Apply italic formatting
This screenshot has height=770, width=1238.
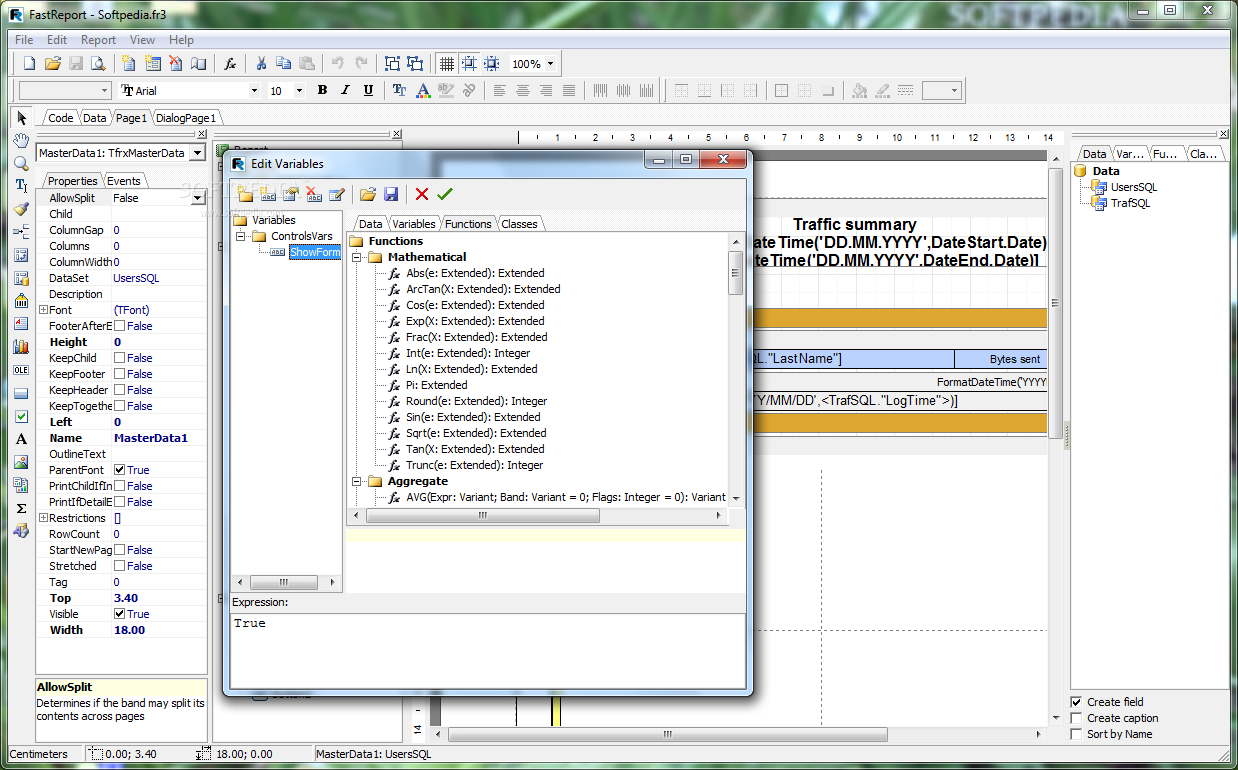tap(345, 90)
